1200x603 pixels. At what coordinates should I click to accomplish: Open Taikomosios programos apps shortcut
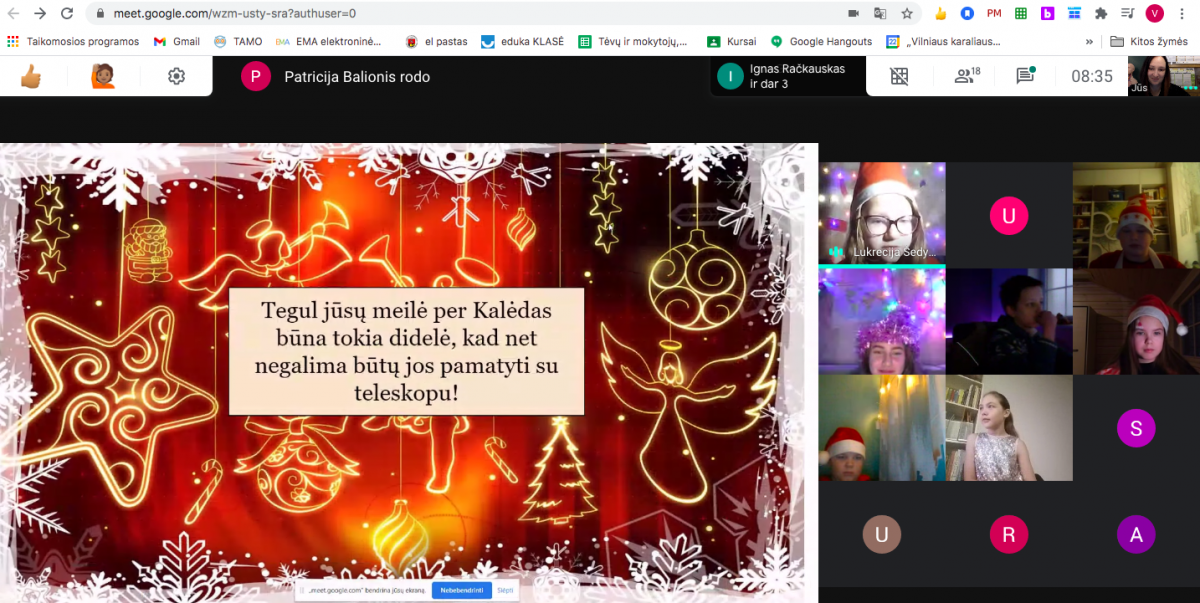(73, 42)
